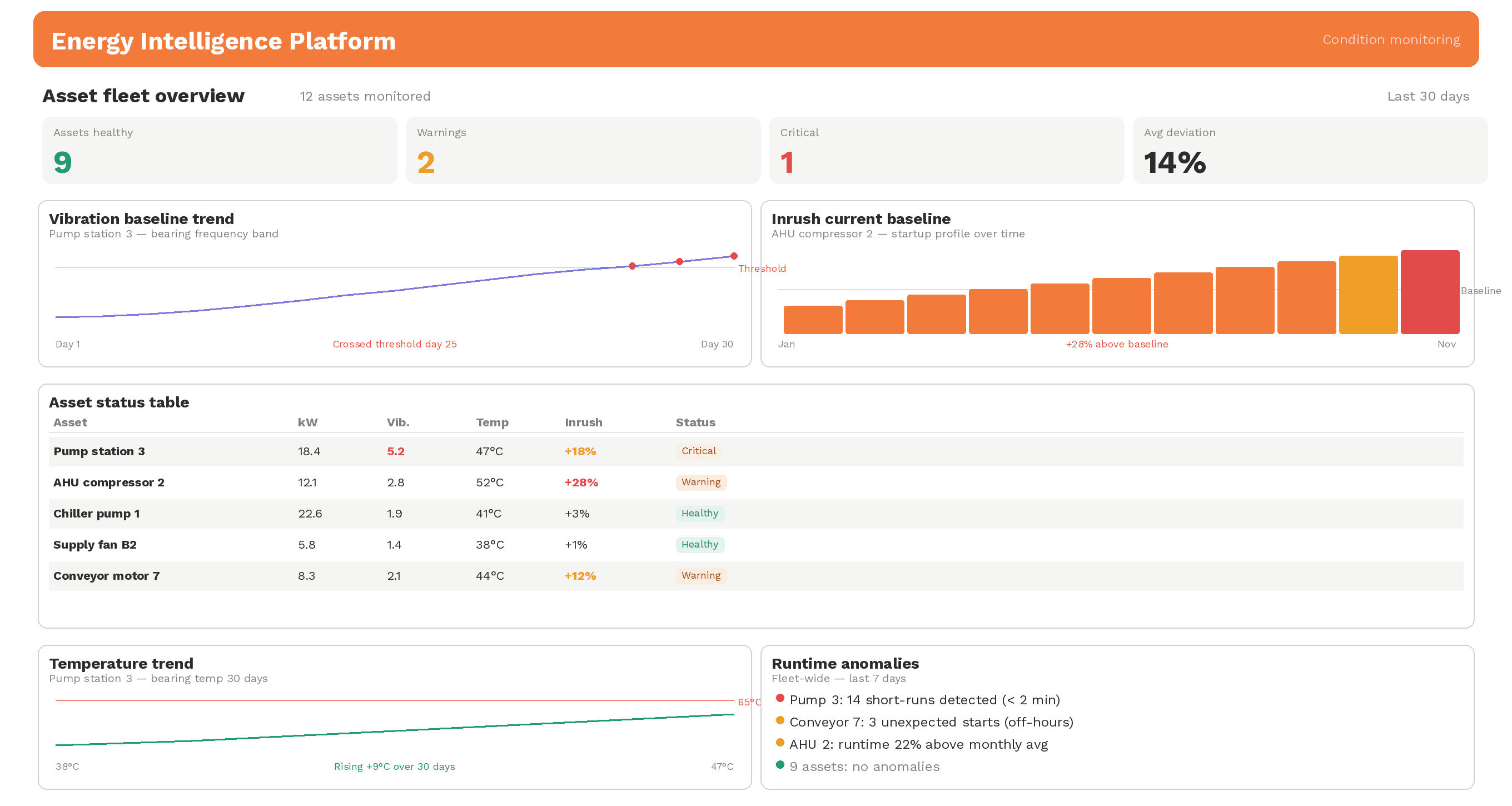Open the Asset status table section
The width and height of the screenshot is (1512, 806).
click(x=119, y=402)
